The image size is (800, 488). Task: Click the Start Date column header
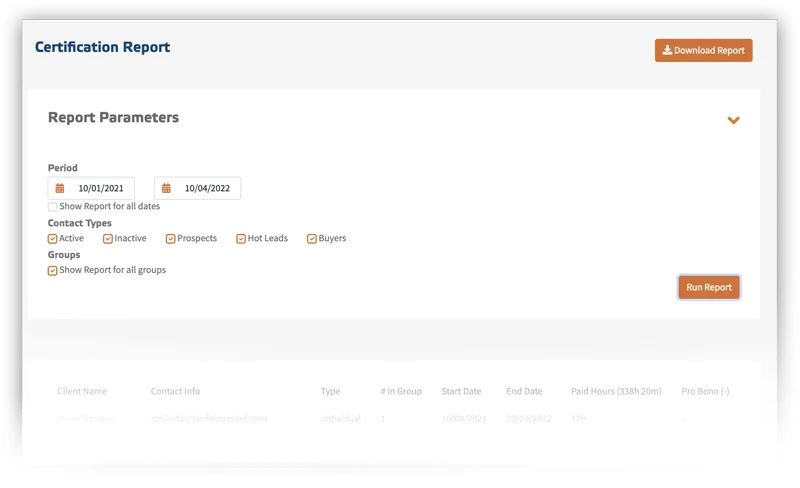[461, 392]
